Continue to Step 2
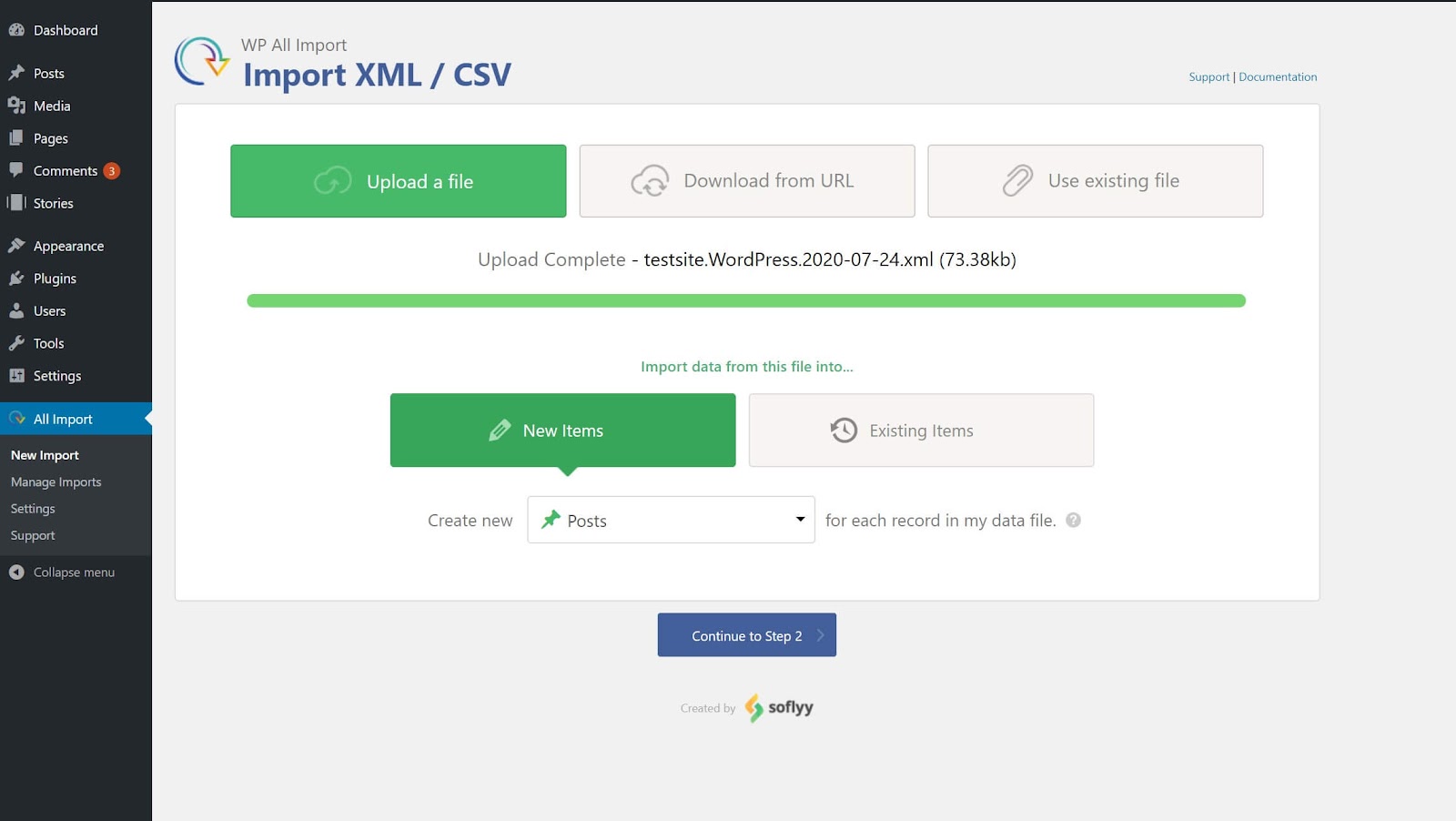 (x=747, y=634)
